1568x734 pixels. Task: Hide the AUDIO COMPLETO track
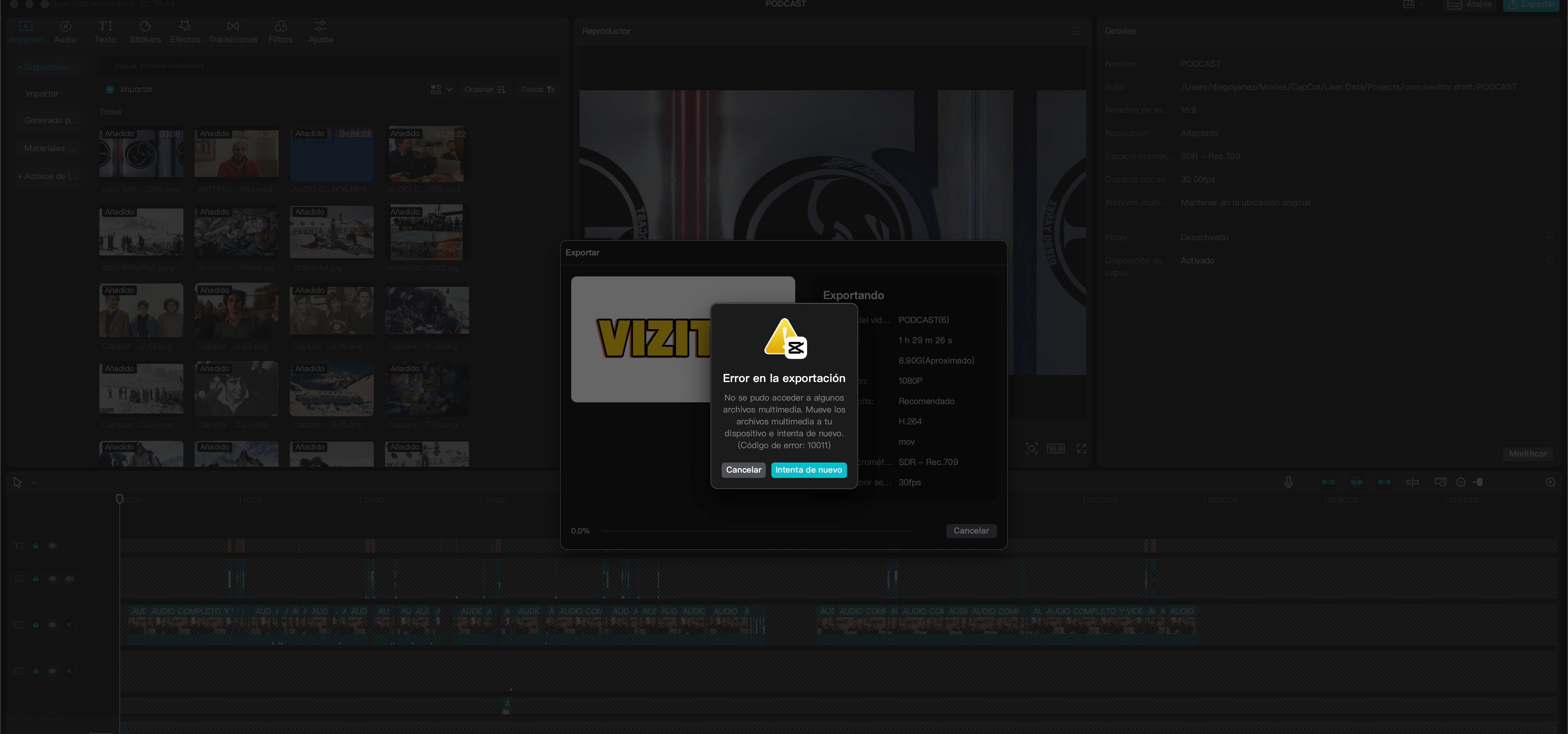click(x=52, y=625)
